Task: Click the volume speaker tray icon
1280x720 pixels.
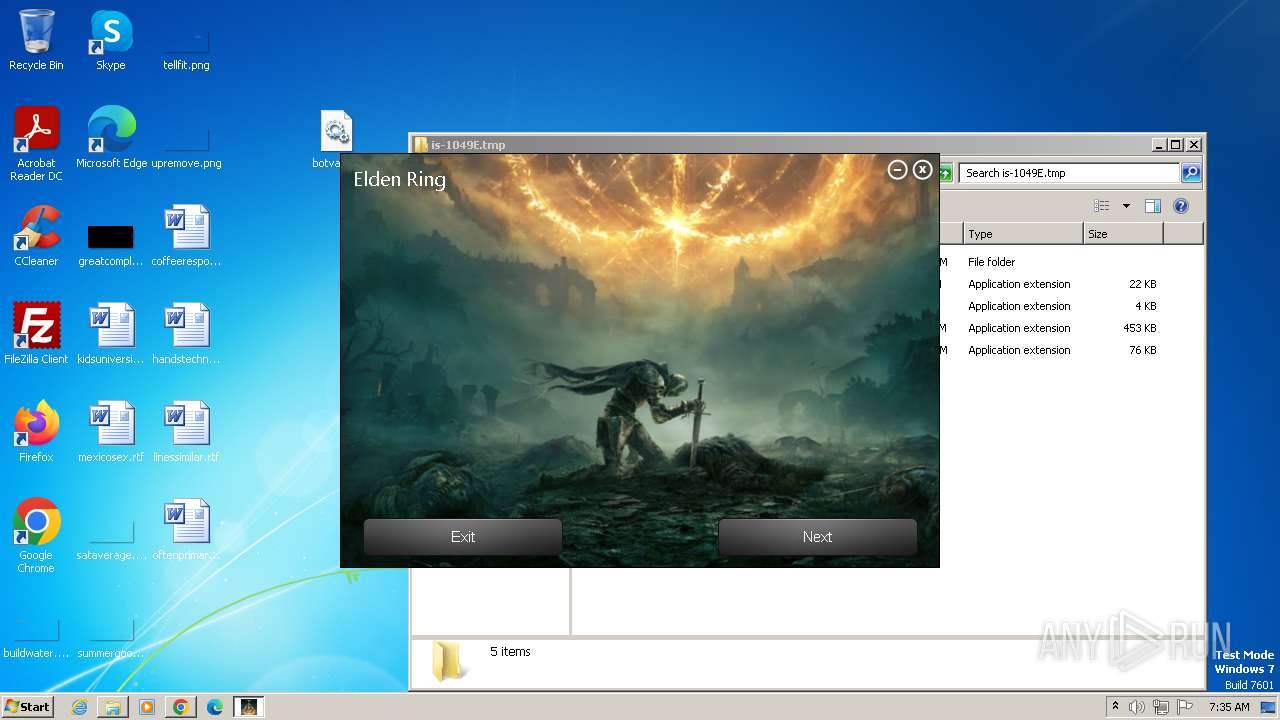Action: click(1137, 707)
